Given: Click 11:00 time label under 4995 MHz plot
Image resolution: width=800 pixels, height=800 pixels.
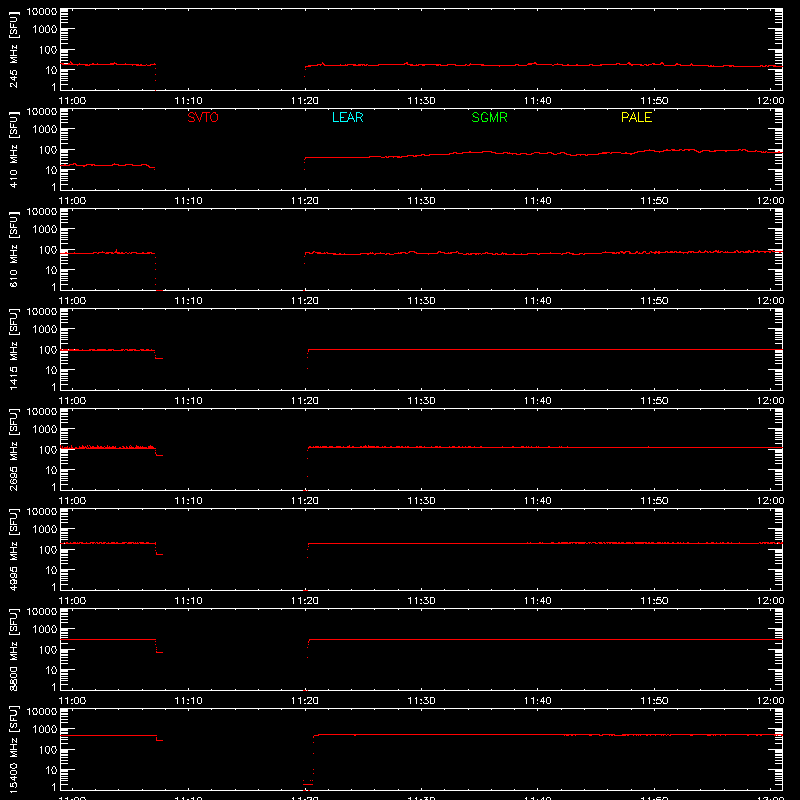Looking at the screenshot, I should tap(72, 601).
